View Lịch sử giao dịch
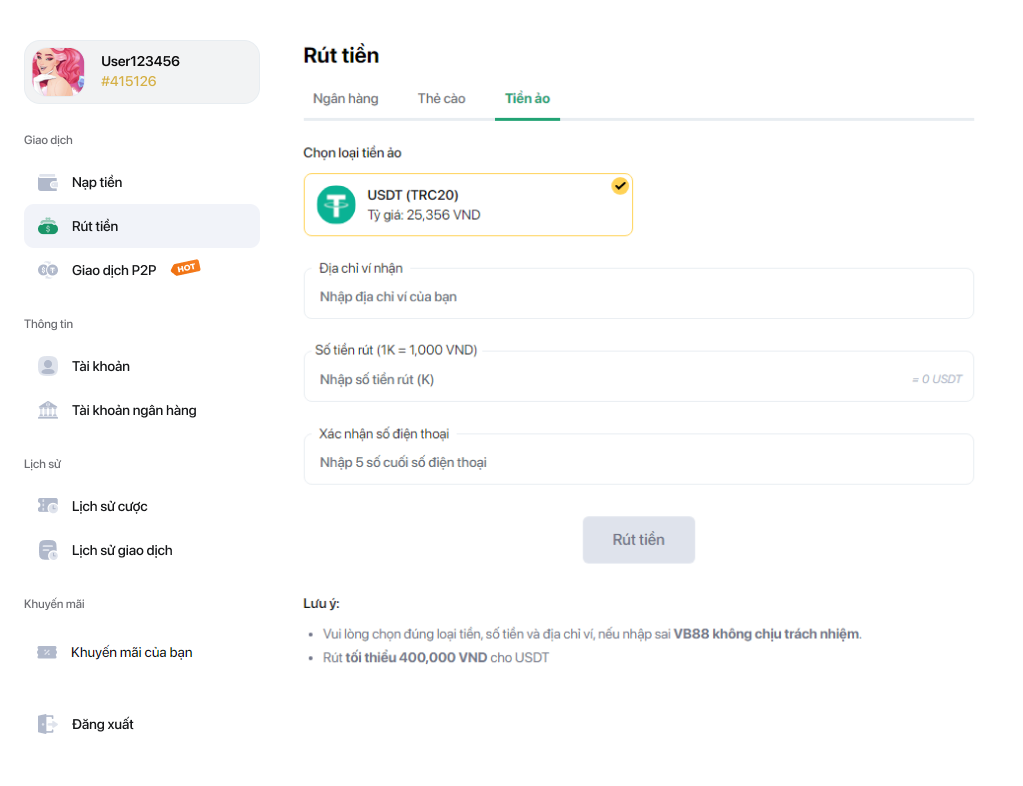Image resolution: width=1023 pixels, height=786 pixels. coord(142,550)
